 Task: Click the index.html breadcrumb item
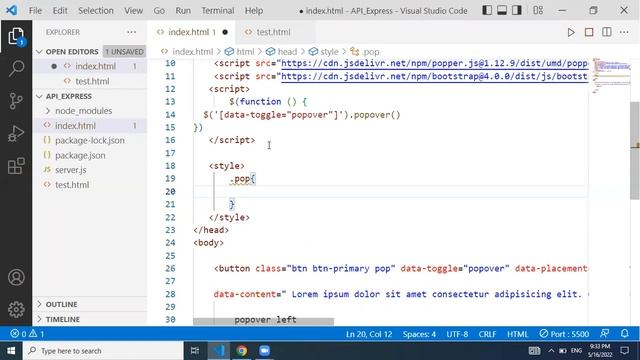pos(187,52)
